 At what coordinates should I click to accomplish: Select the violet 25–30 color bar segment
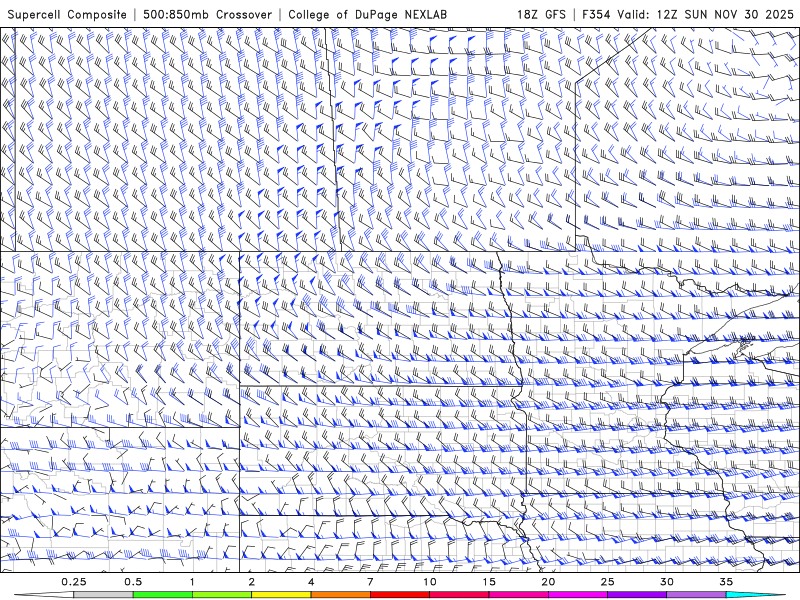click(x=637, y=595)
